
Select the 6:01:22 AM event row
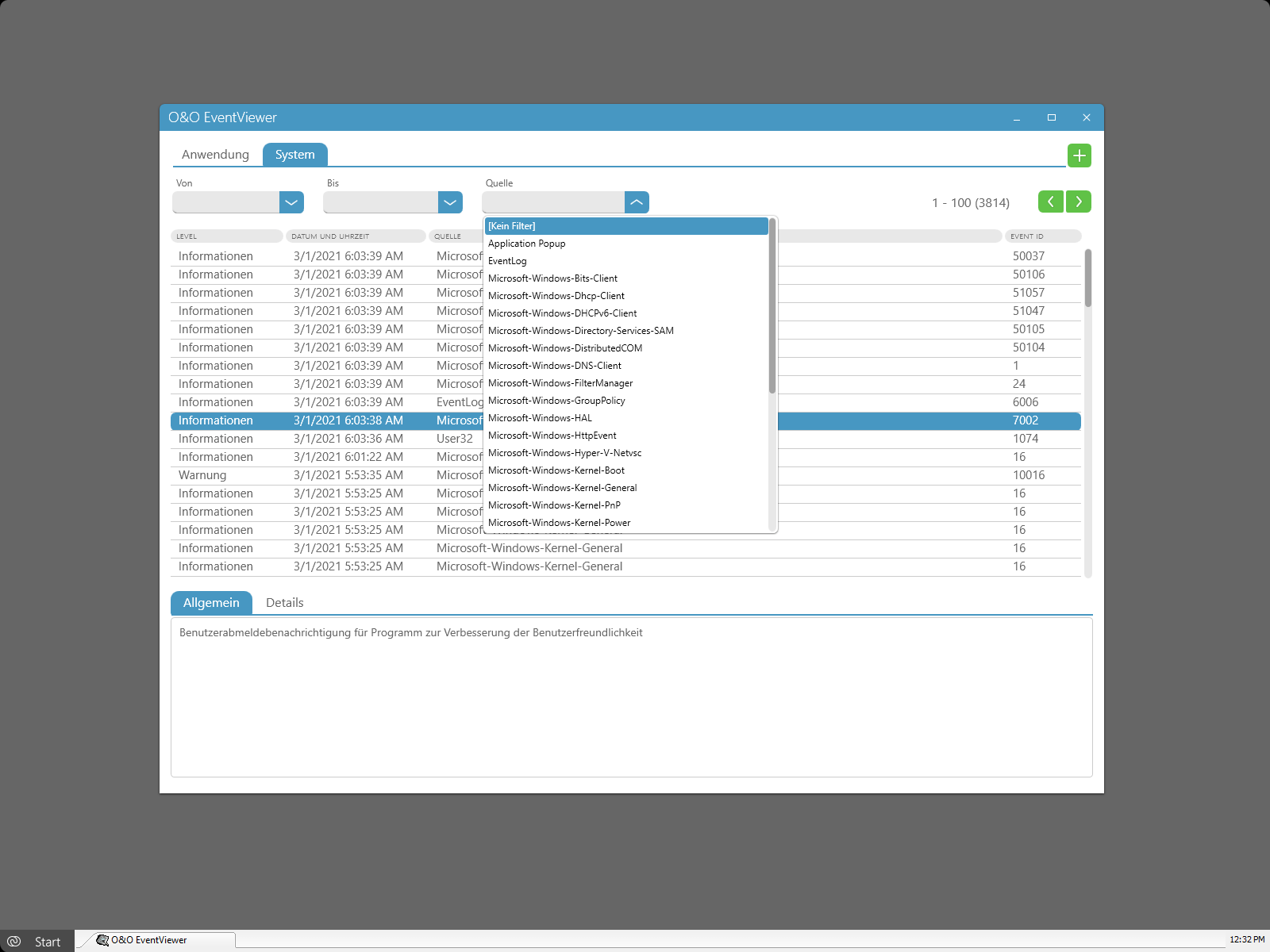tap(625, 457)
